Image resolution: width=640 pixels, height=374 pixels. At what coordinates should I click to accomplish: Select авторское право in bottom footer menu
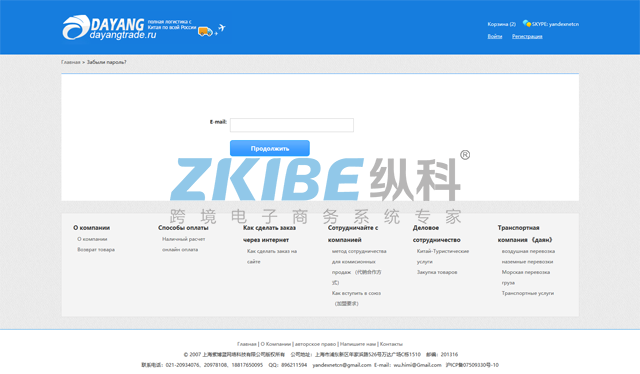tap(316, 344)
